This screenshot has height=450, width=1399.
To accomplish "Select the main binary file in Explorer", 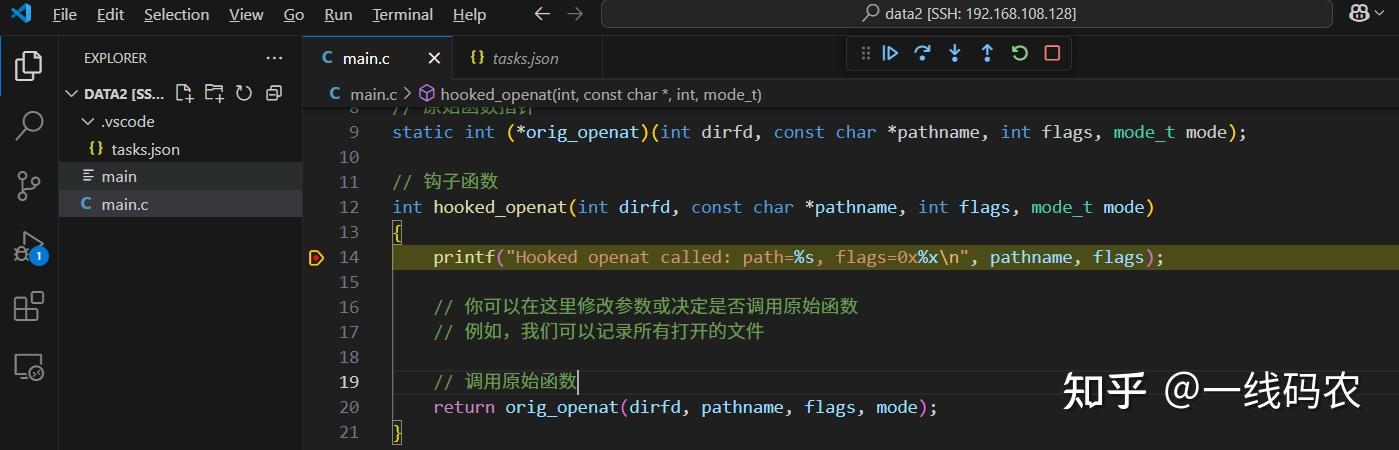I will pos(181,176).
